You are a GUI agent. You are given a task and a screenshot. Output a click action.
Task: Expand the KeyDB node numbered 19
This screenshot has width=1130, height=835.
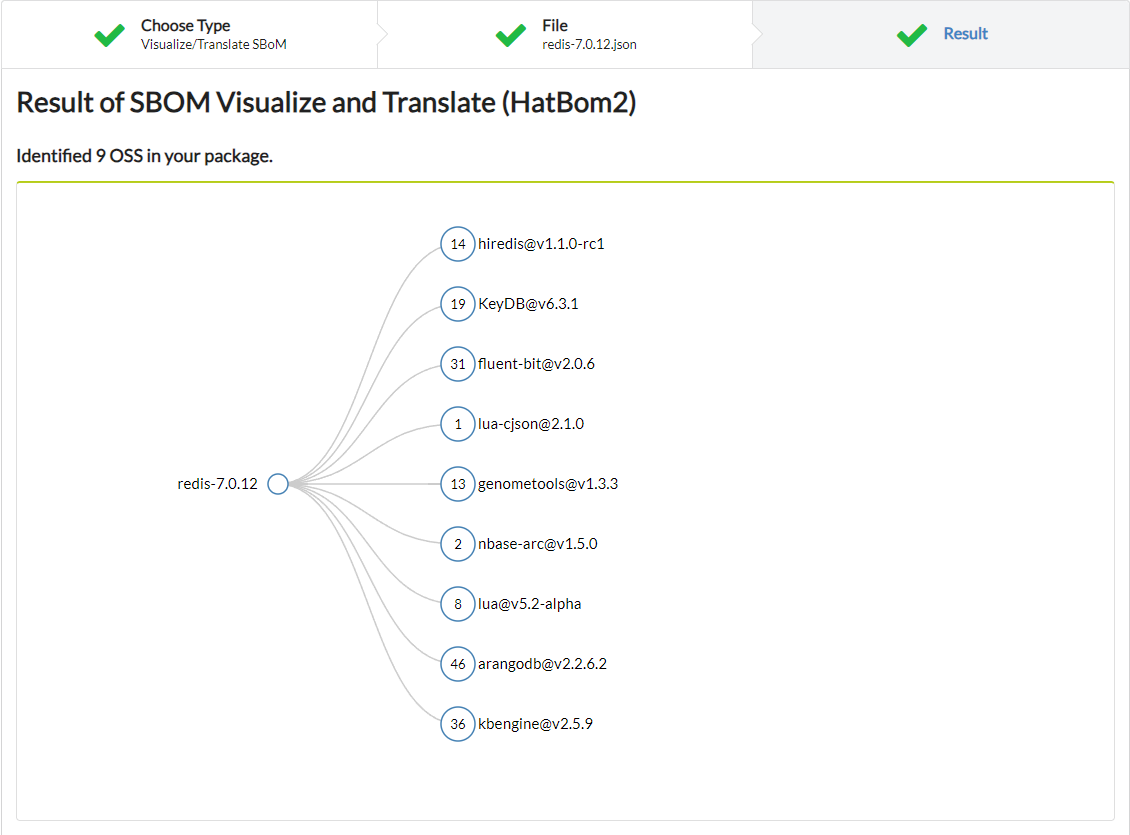458,304
